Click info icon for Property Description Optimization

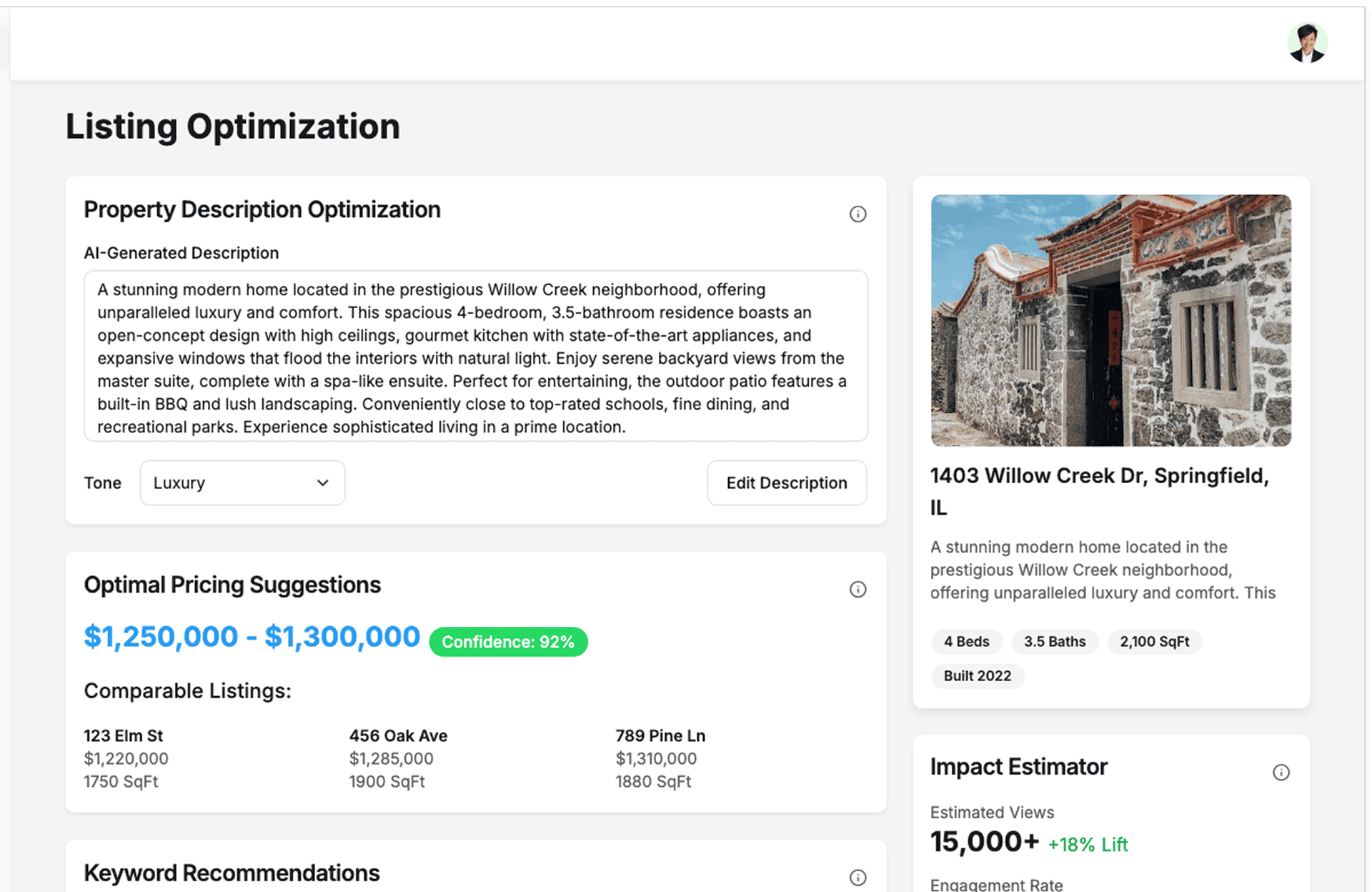point(857,214)
